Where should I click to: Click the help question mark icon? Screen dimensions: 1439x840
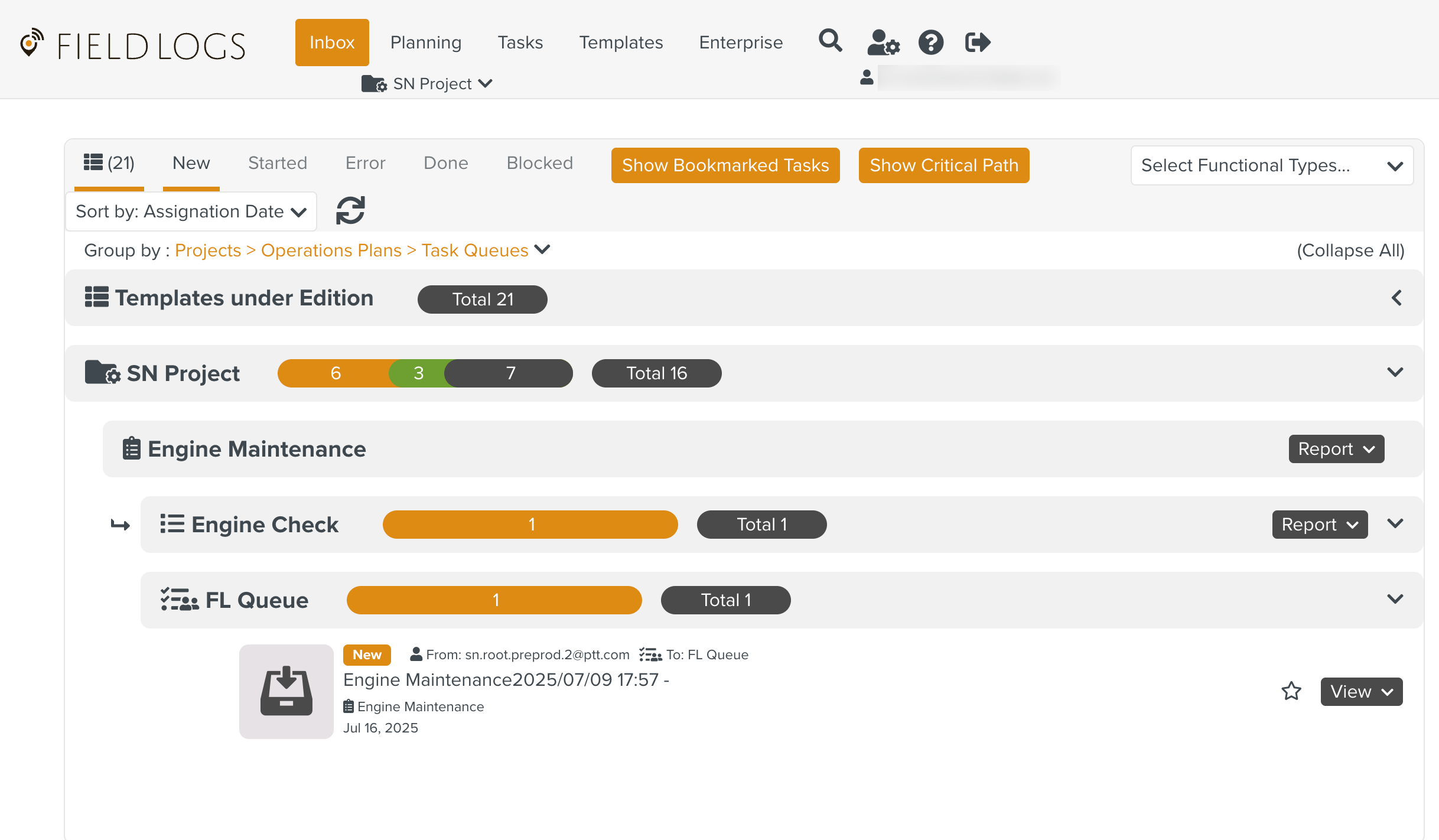point(930,43)
